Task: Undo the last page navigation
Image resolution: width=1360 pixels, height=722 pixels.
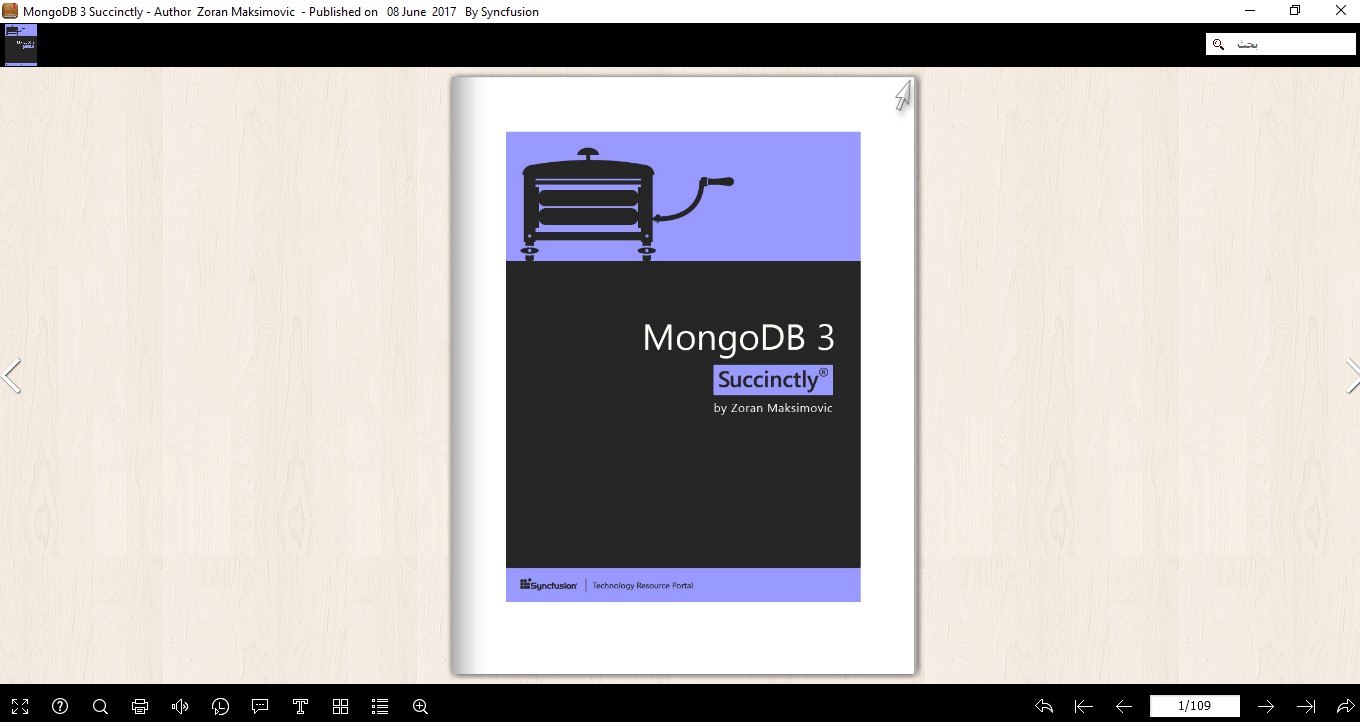Action: pyautogui.click(x=1043, y=707)
